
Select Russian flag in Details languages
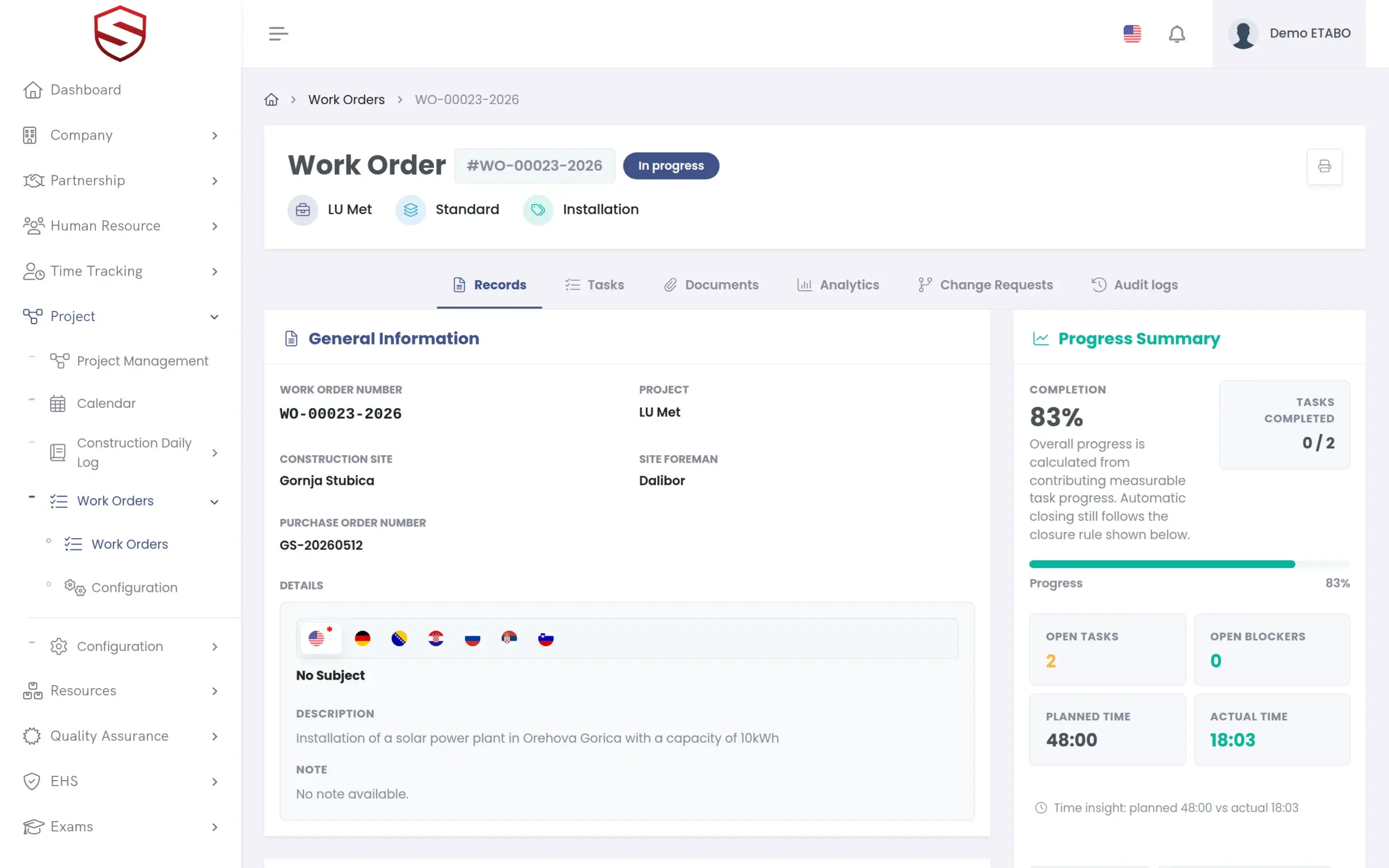(x=473, y=639)
